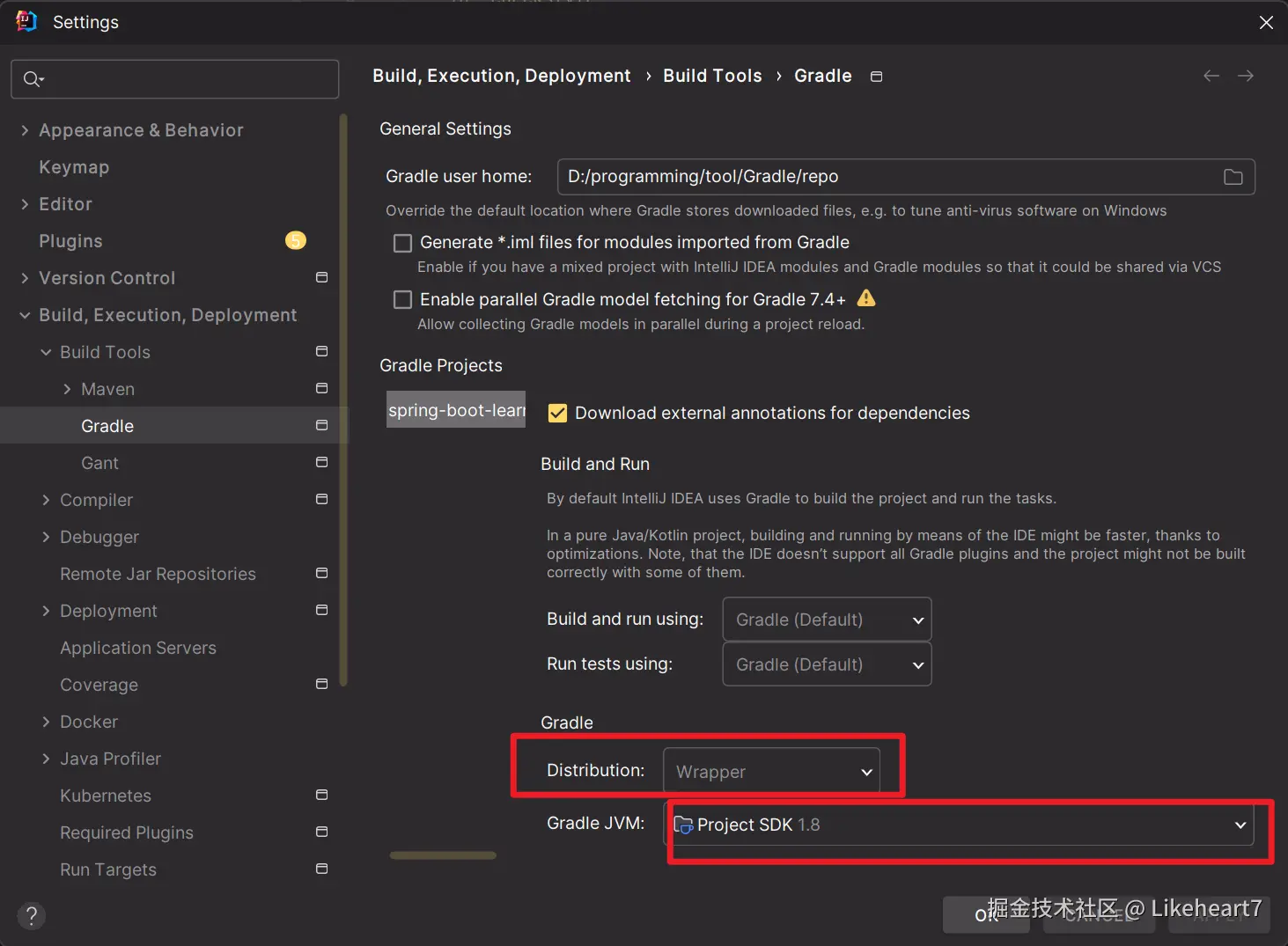Screen dimensions: 1288x946
Task: Open help with the question mark button
Action: tap(32, 916)
